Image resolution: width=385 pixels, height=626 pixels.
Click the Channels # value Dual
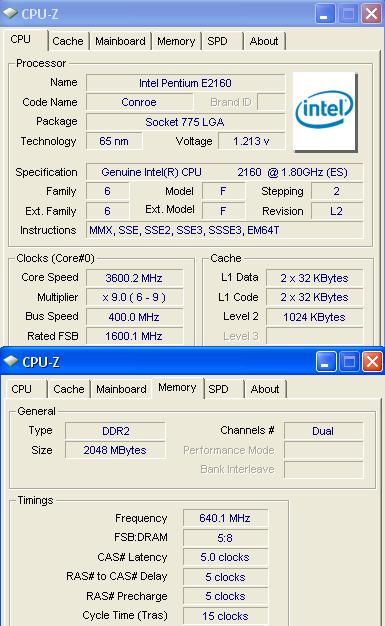(323, 431)
